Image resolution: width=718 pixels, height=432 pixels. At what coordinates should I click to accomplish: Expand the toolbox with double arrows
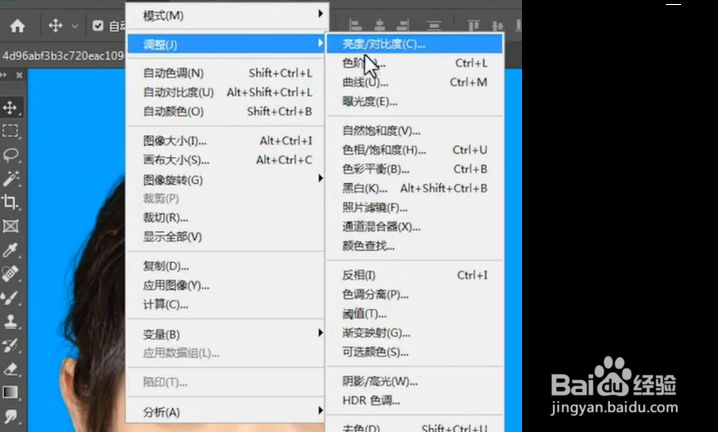tap(4, 75)
